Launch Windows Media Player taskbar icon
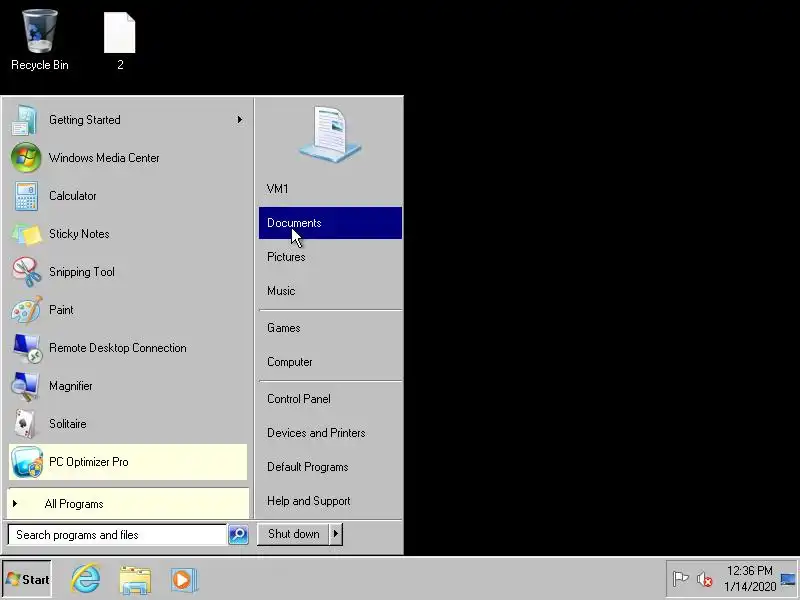The width and height of the screenshot is (800, 600). 184,580
